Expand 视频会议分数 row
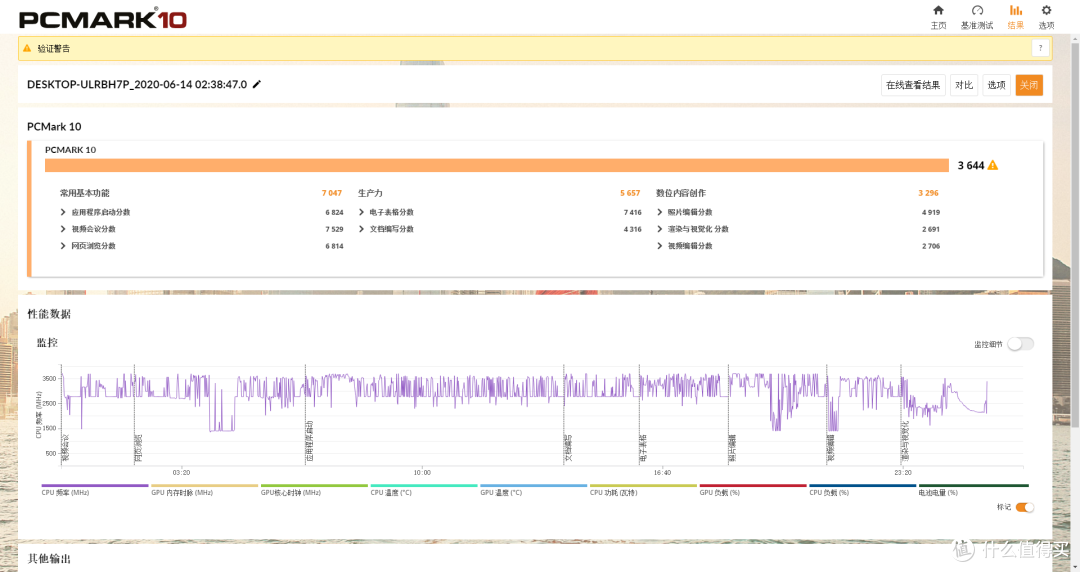The height and width of the screenshot is (572, 1080). [63, 229]
